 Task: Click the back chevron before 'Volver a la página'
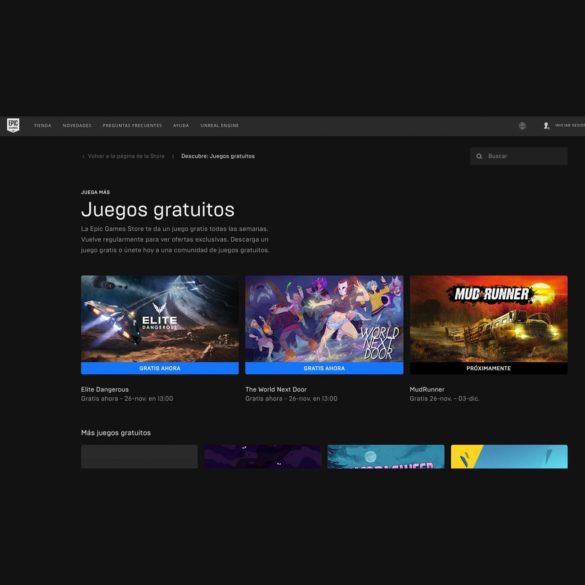(83, 156)
